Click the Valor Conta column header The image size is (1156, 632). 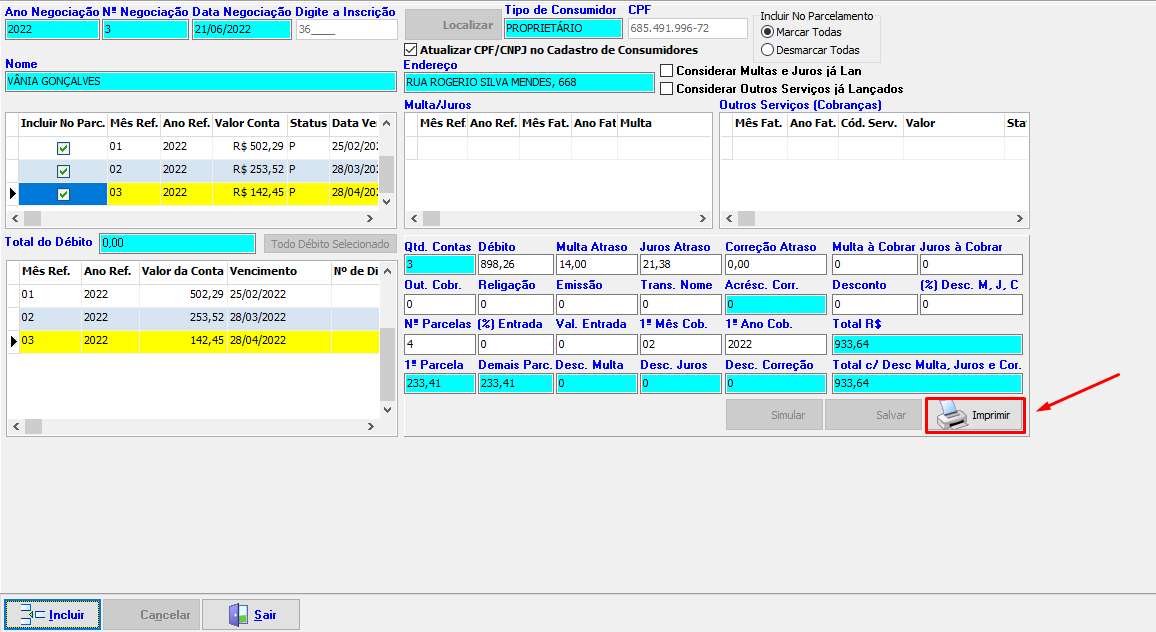pyautogui.click(x=247, y=123)
